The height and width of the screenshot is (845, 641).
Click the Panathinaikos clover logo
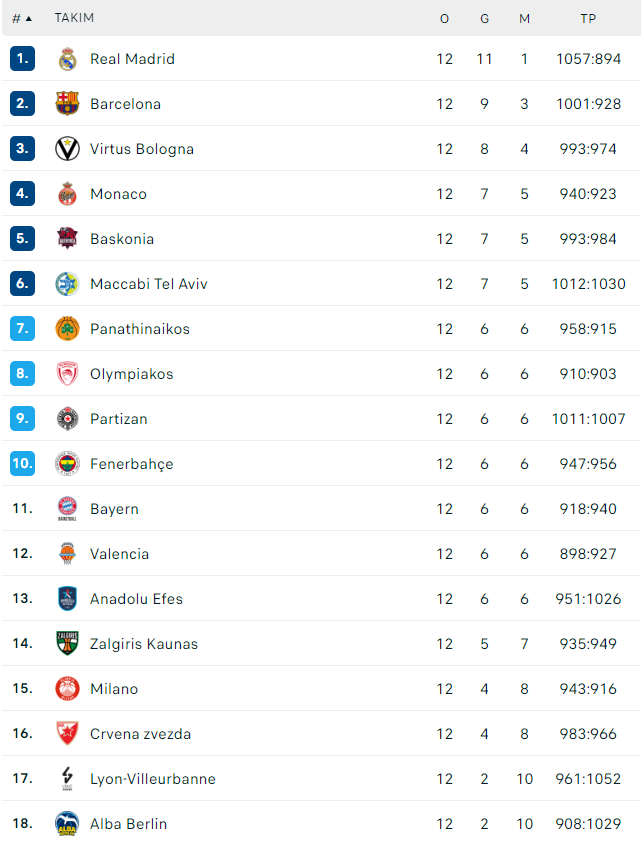pos(67,329)
